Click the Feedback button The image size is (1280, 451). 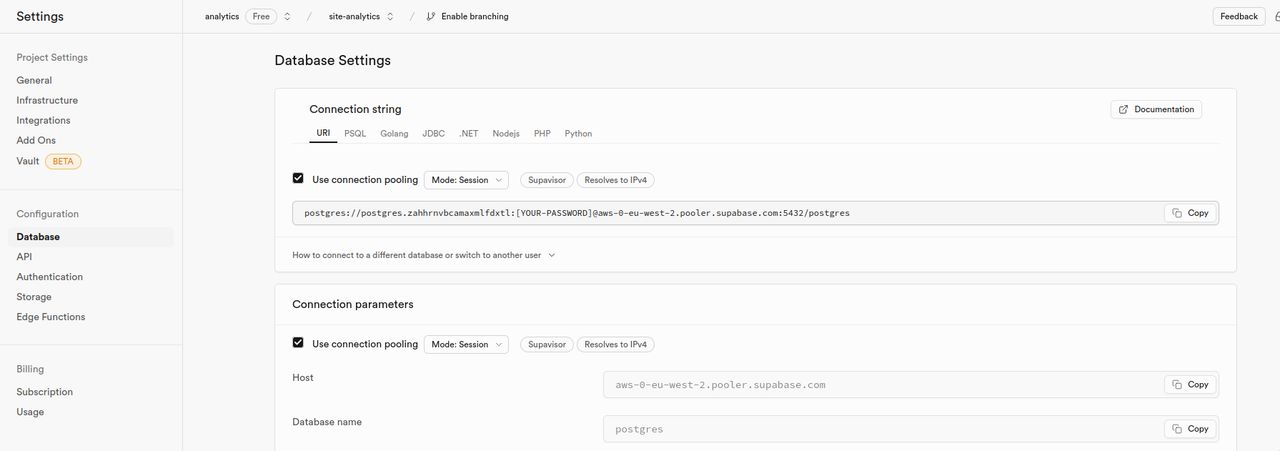tap(1239, 16)
